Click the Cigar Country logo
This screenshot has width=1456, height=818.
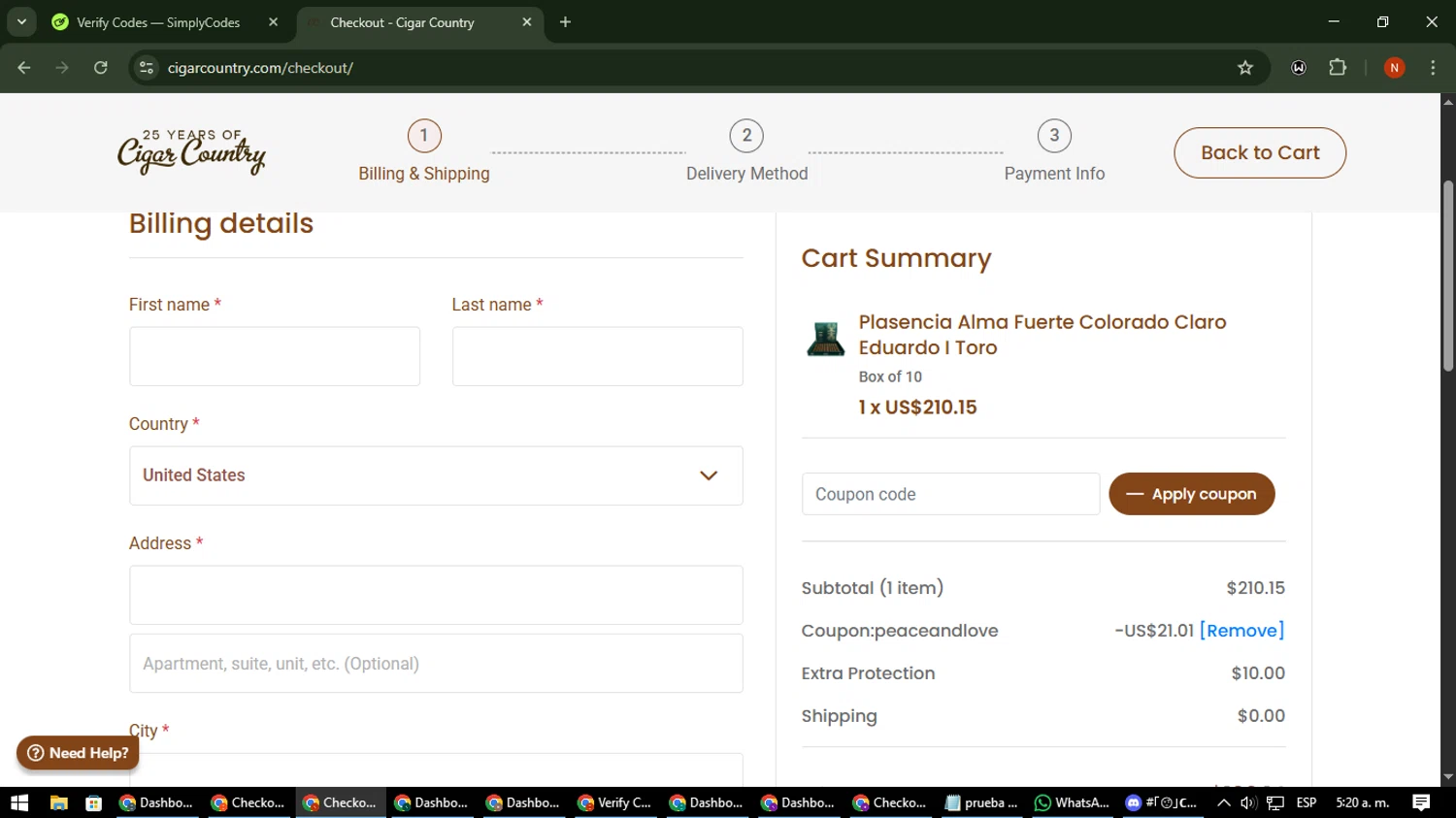coord(191,152)
